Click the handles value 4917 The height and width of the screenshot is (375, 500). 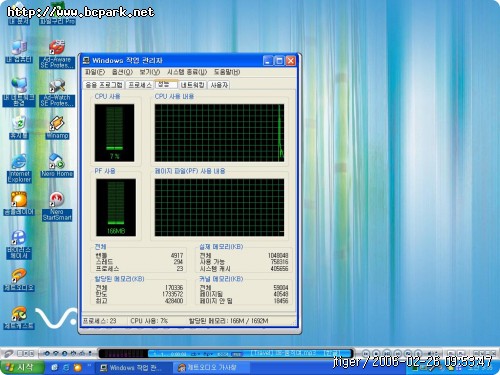pyautogui.click(x=177, y=256)
